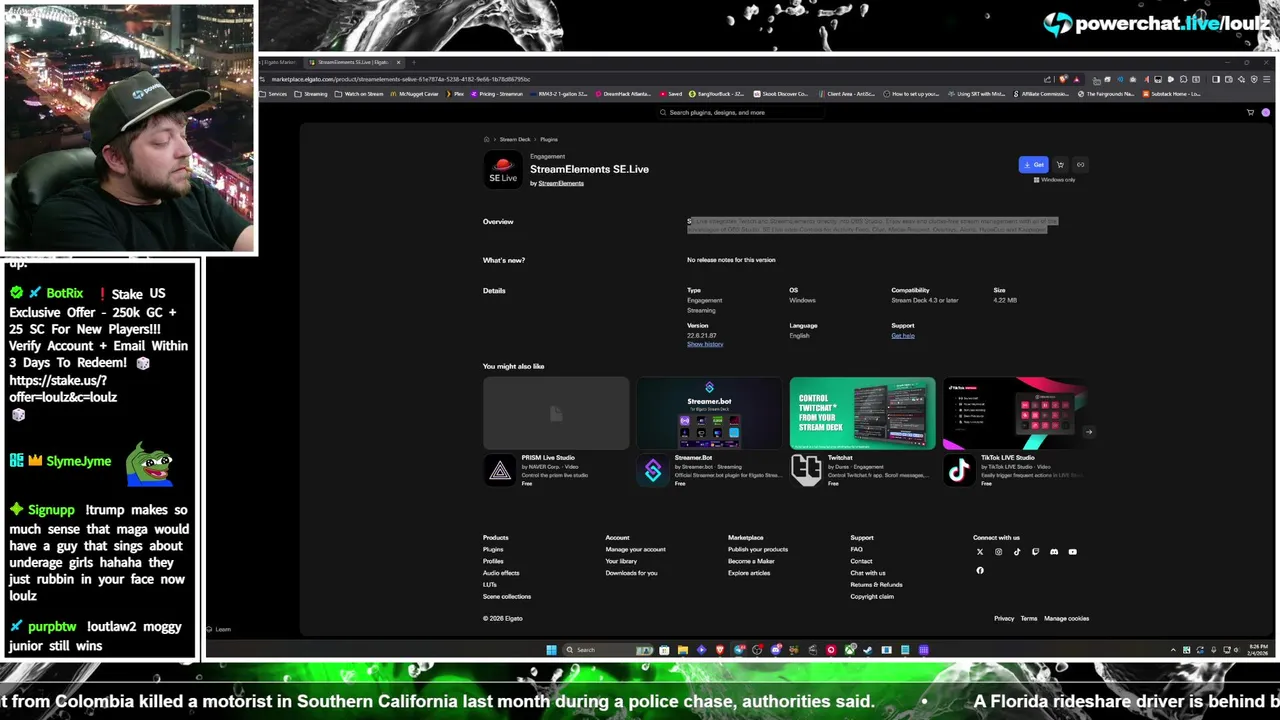Click the Streamer.Bot app icon
Screen dimensions: 1280x720
pos(653,470)
